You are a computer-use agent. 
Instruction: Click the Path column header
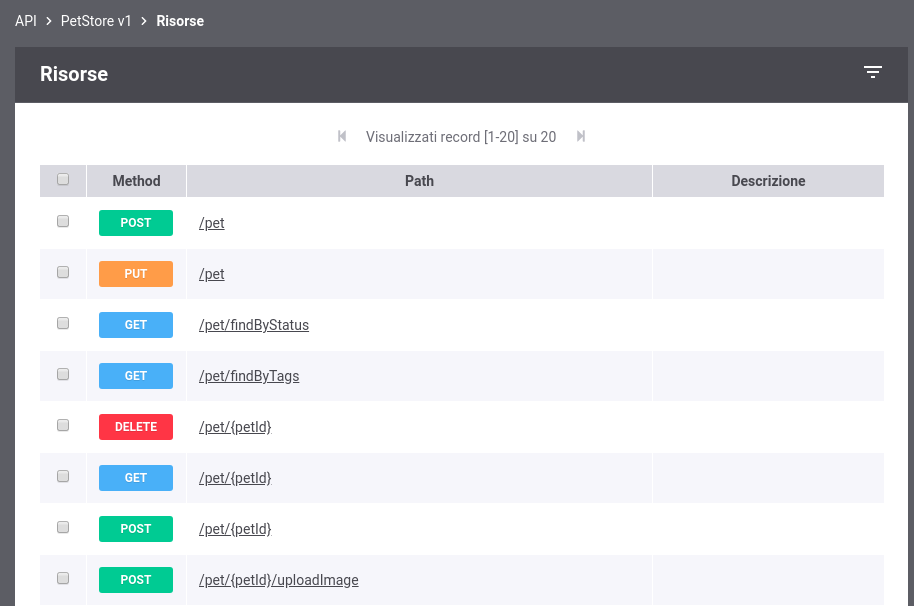pyautogui.click(x=419, y=181)
